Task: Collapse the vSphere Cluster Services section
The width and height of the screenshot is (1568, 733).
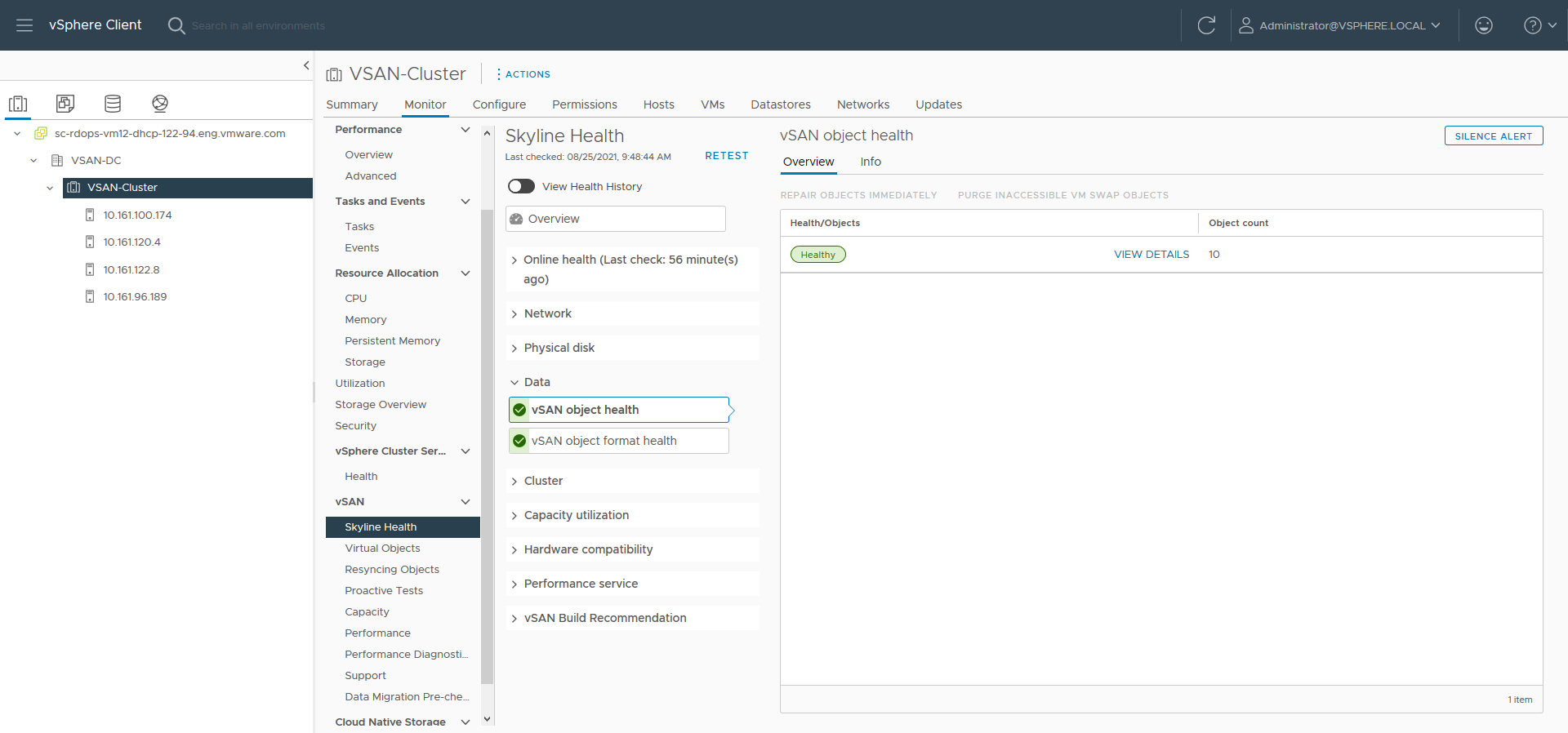Action: pyautogui.click(x=465, y=451)
